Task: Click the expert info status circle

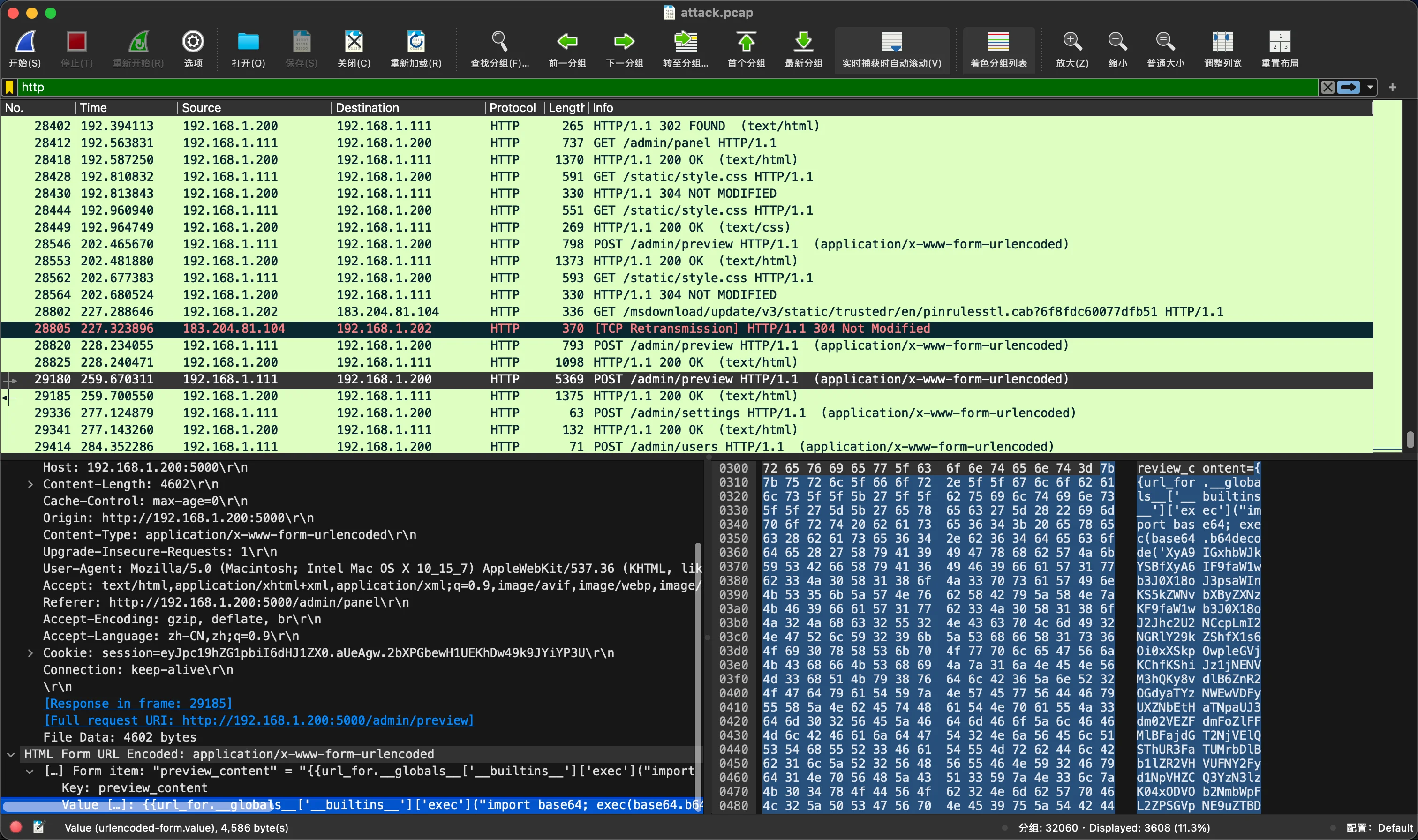Action: (16, 827)
